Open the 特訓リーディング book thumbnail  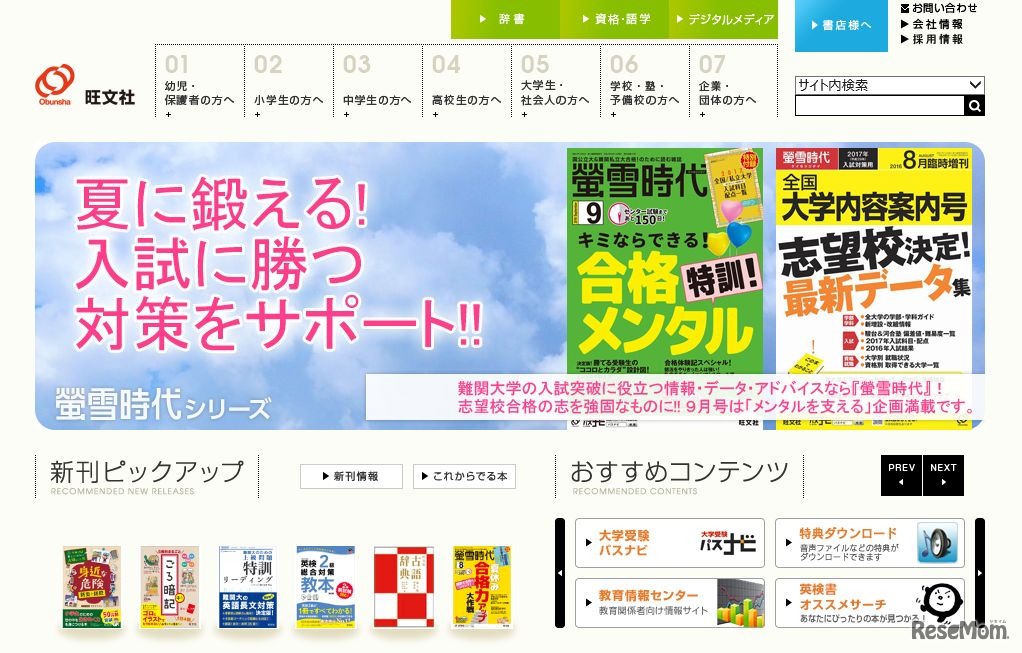coord(248,587)
